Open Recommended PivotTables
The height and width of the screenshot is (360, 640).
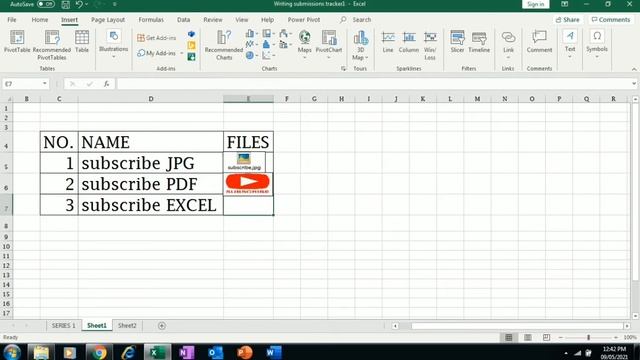coord(52,45)
